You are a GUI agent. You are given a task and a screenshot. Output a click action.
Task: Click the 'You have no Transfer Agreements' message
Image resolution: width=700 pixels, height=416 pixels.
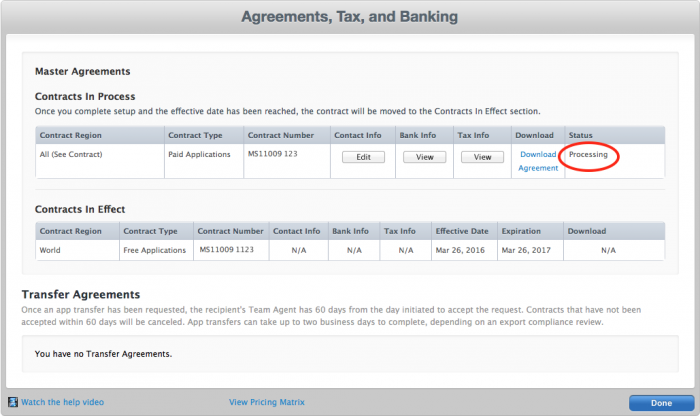[x=104, y=354]
